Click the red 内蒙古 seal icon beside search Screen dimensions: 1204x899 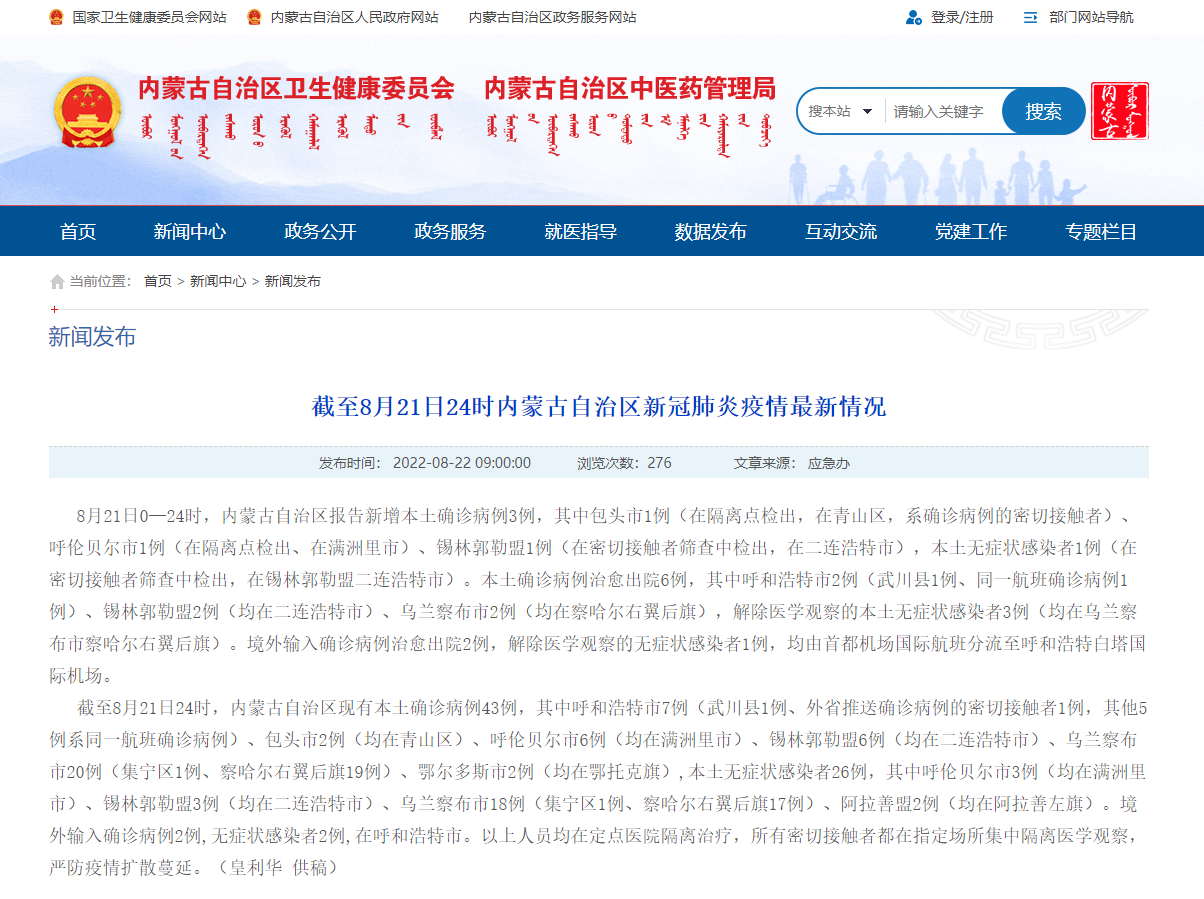[1119, 111]
